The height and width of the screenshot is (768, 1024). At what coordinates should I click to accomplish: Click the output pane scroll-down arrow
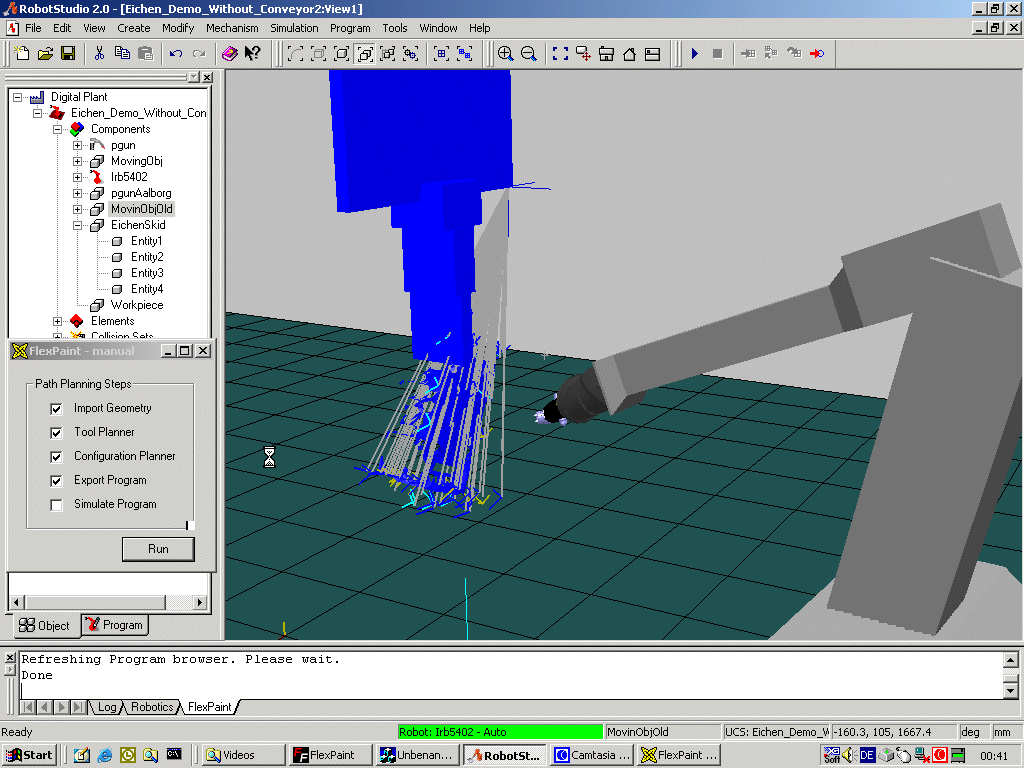click(x=1010, y=690)
